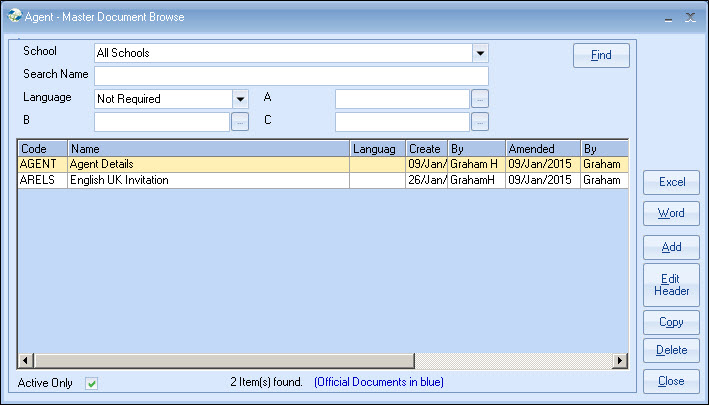Expand the School dropdown
This screenshot has height=405, width=709.
[480, 53]
